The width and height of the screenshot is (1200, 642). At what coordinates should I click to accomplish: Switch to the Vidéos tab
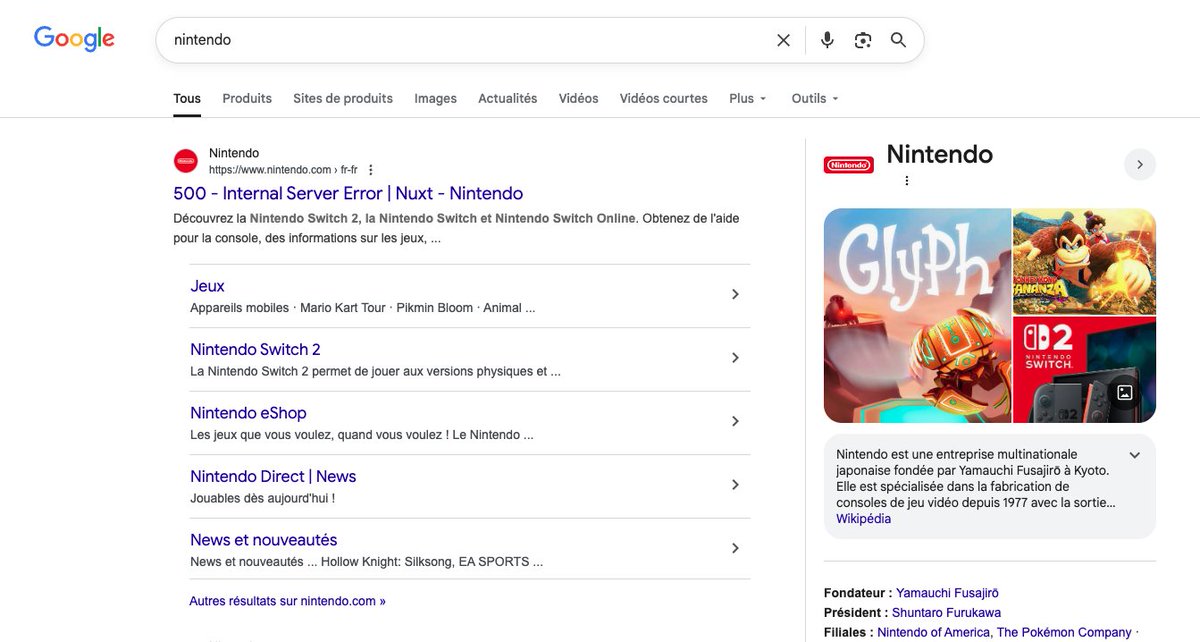(x=579, y=98)
